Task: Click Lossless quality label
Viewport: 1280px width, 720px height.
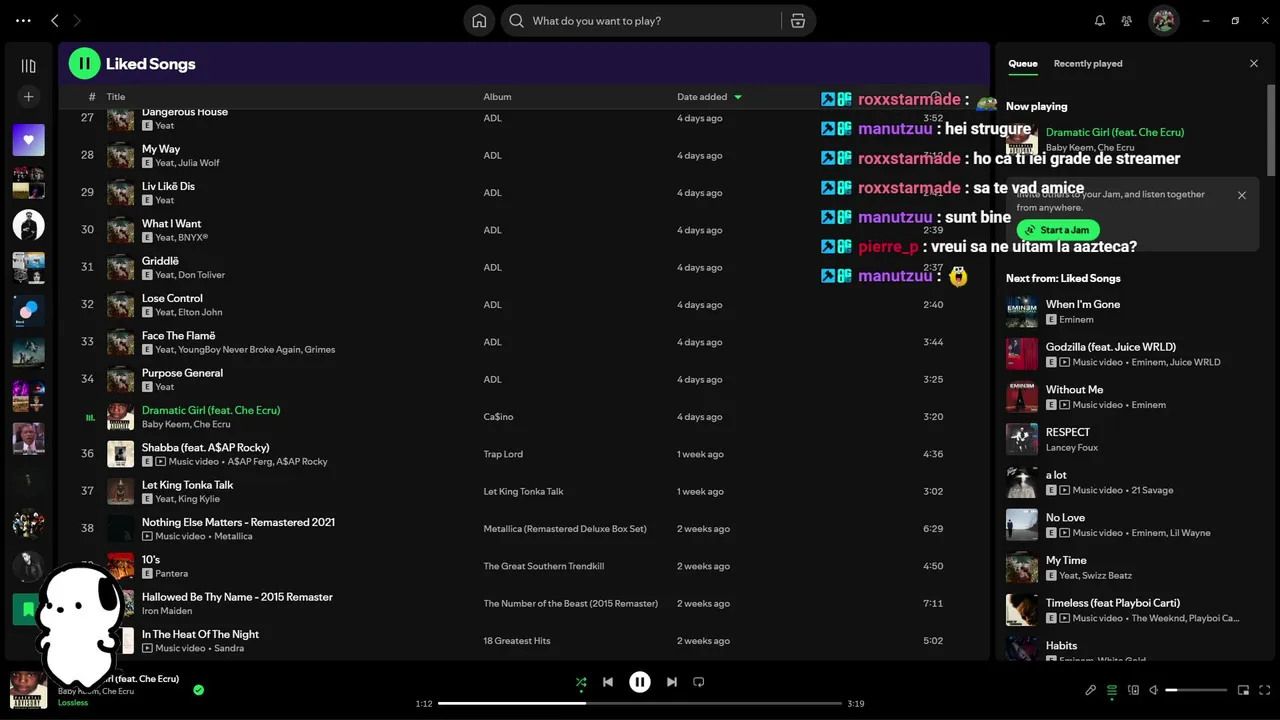Action: pyautogui.click(x=73, y=703)
